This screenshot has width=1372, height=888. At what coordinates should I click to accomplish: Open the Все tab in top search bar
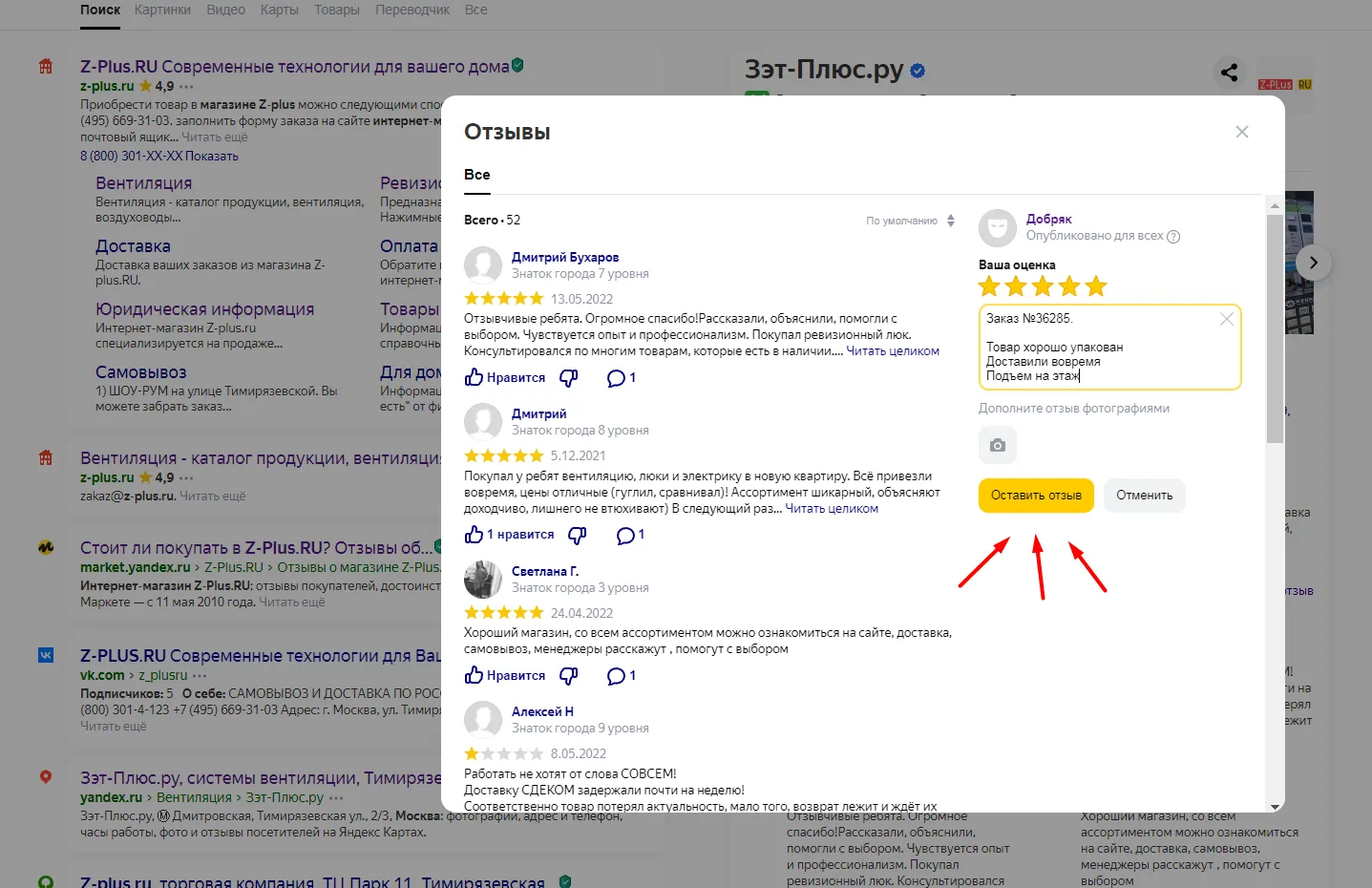[476, 10]
